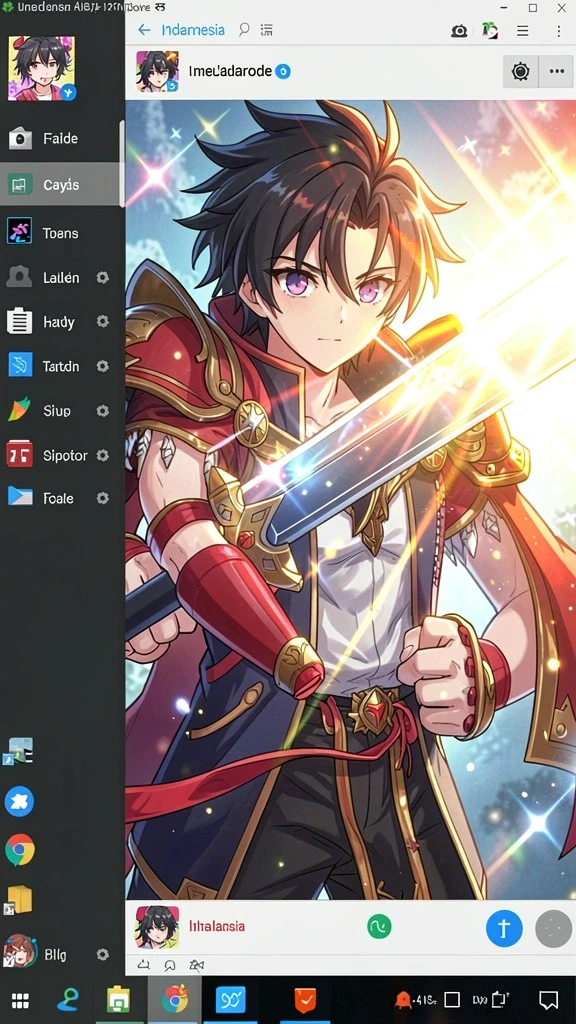Image resolution: width=576 pixels, height=1024 pixels.
Task: Expand the horizontal three-dot options button
Action: 556,71
